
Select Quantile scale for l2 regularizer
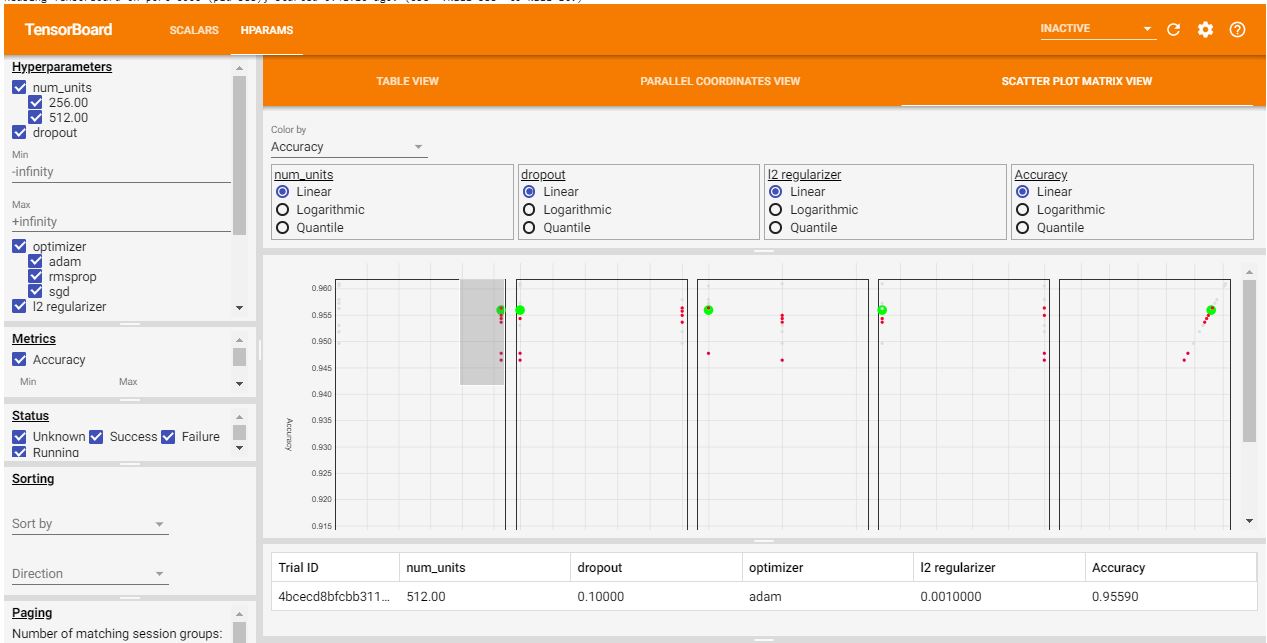(777, 228)
